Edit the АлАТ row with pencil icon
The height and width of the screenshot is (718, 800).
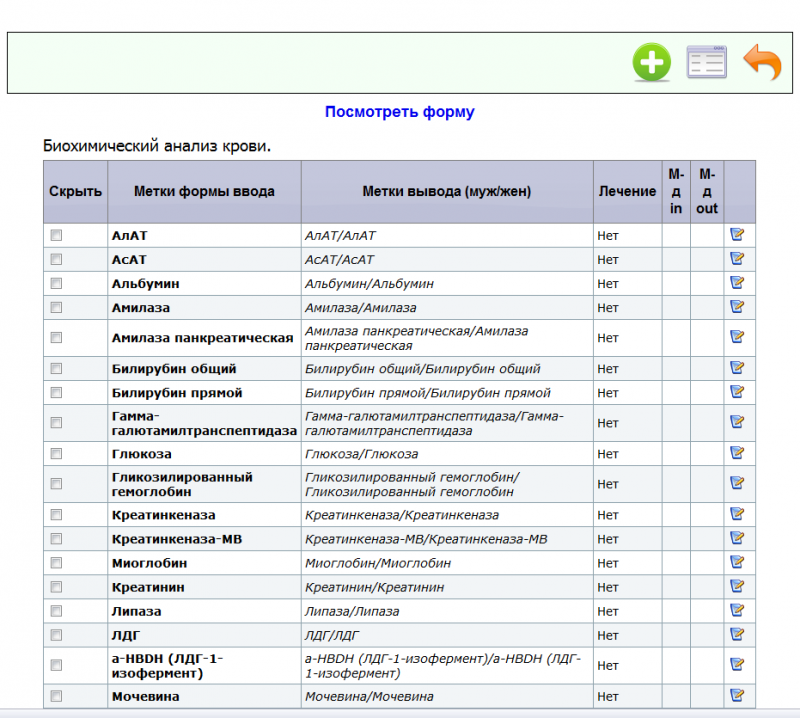tap(738, 235)
